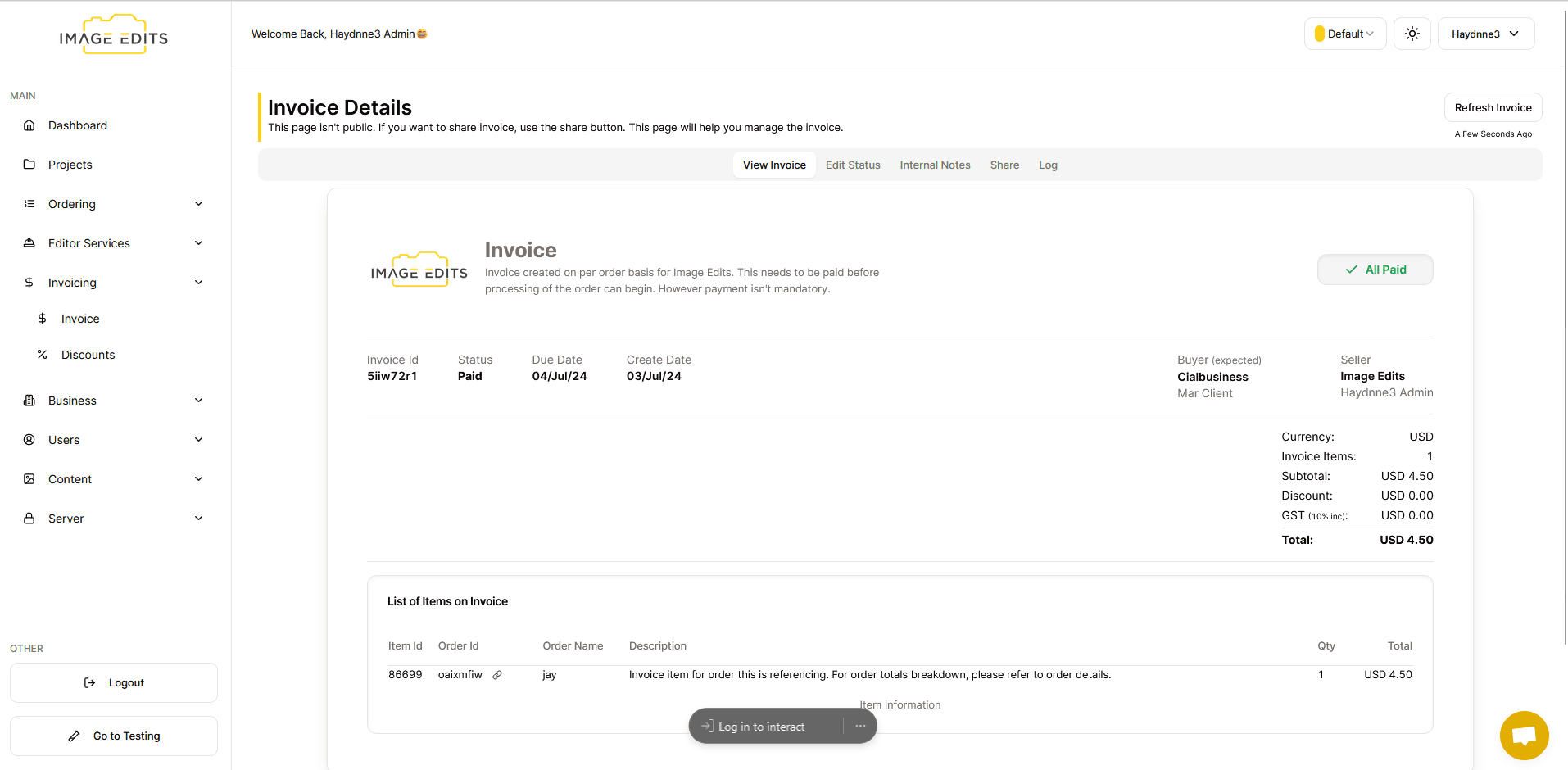The height and width of the screenshot is (770, 1568).
Task: Click the Log in to interact bar
Action: (x=760, y=726)
